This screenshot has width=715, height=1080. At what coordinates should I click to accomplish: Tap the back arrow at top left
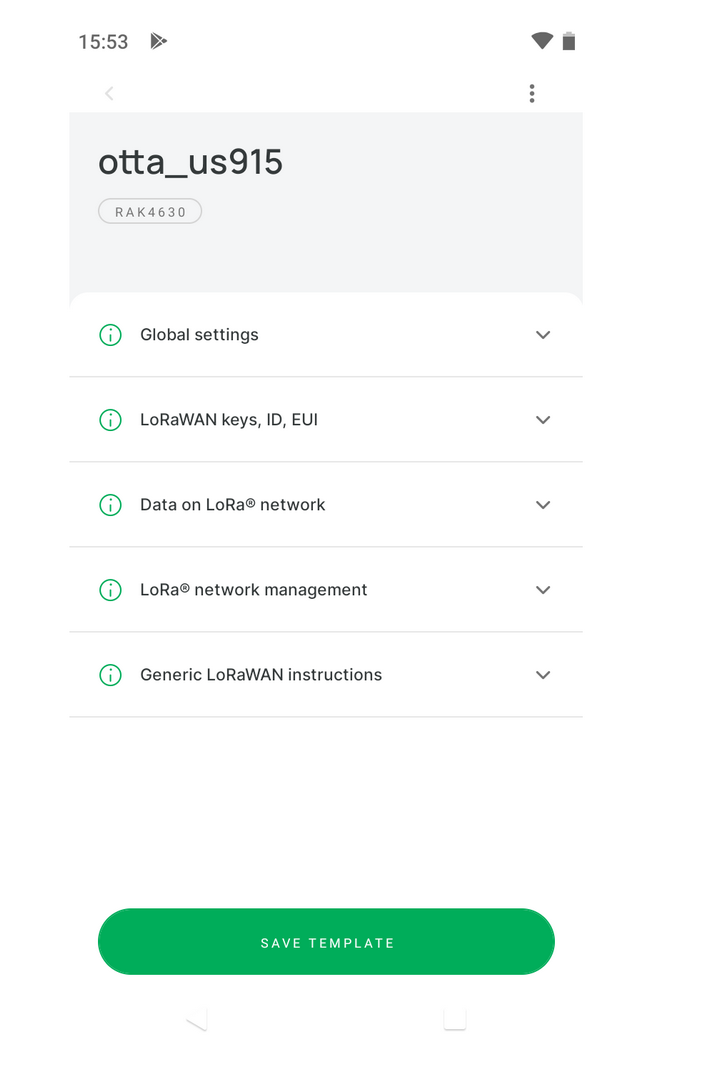[x=109, y=94]
